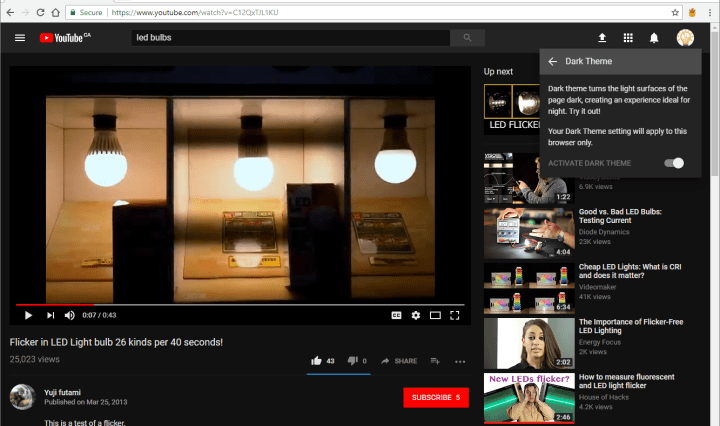Toggle the Activate Dark Theme switch

coord(675,163)
